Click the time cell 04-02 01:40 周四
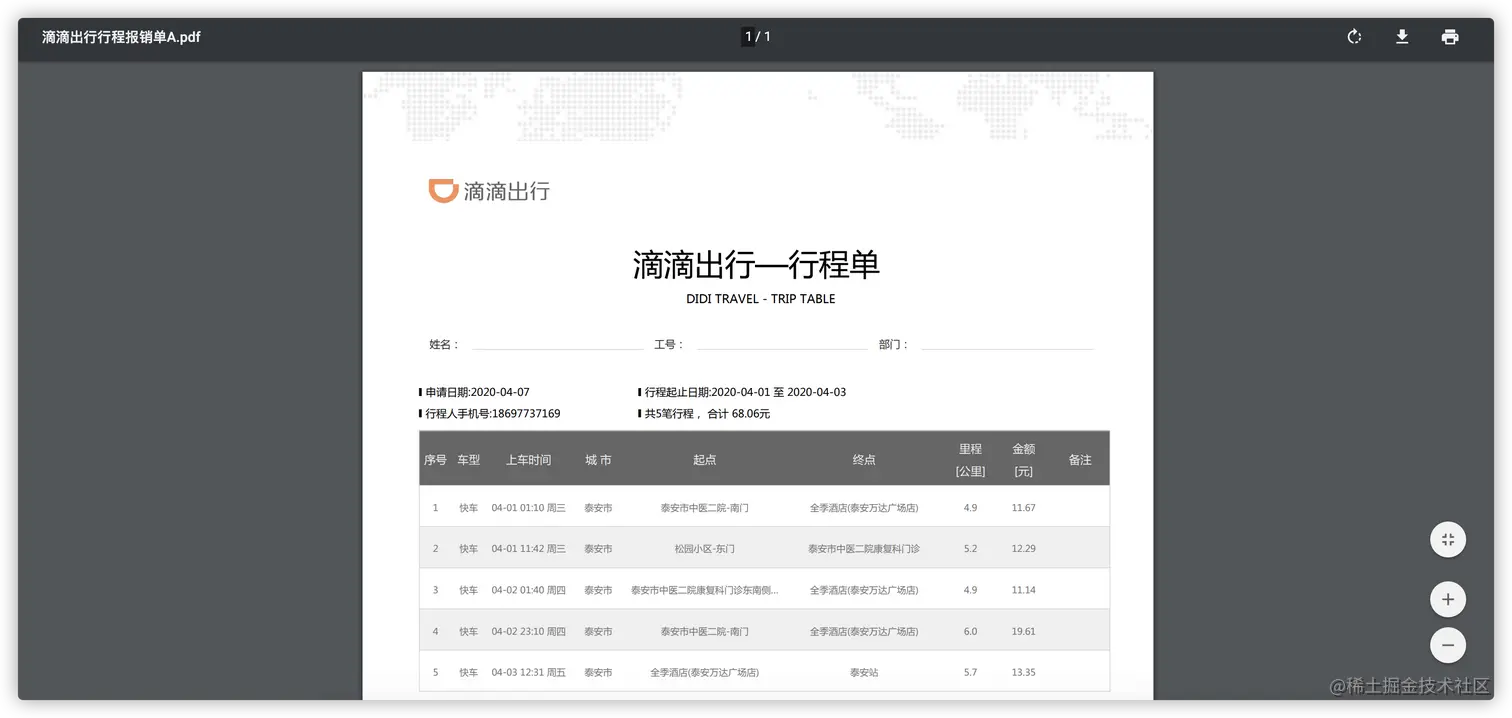 point(528,590)
